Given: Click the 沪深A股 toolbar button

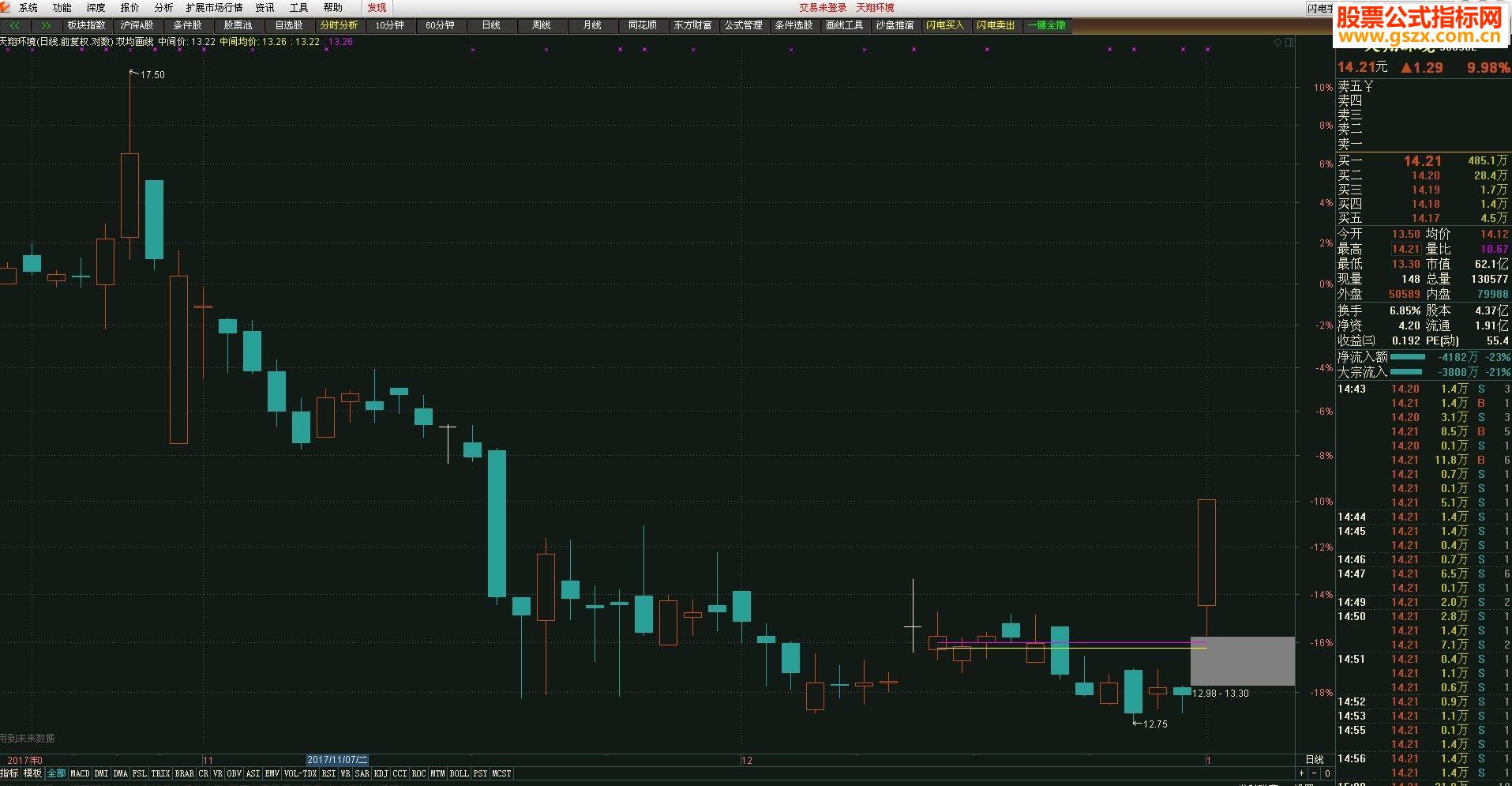Looking at the screenshot, I should pyautogui.click(x=137, y=25).
